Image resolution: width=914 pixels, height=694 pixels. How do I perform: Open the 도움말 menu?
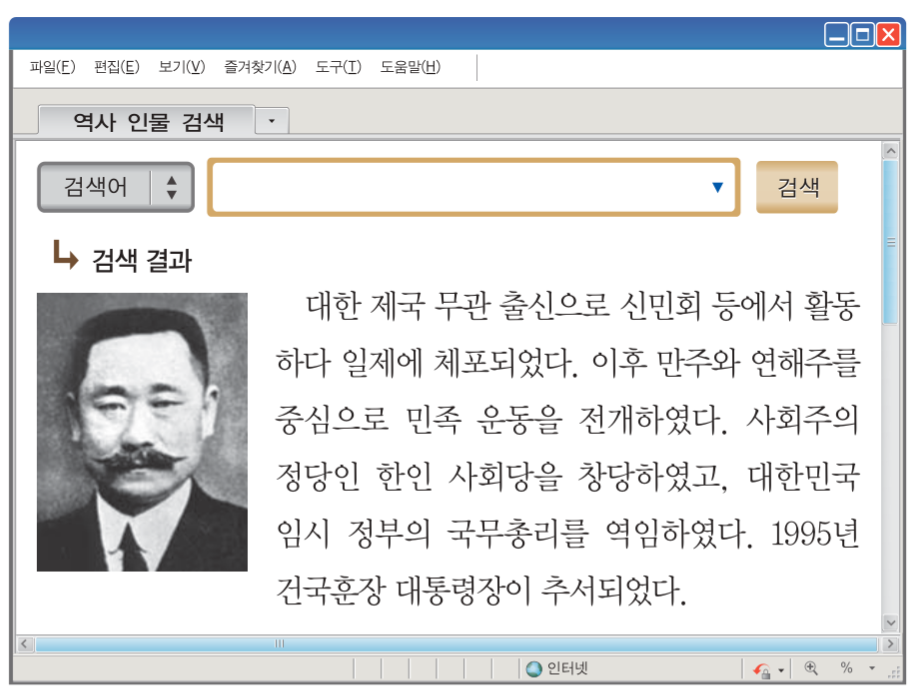410,68
